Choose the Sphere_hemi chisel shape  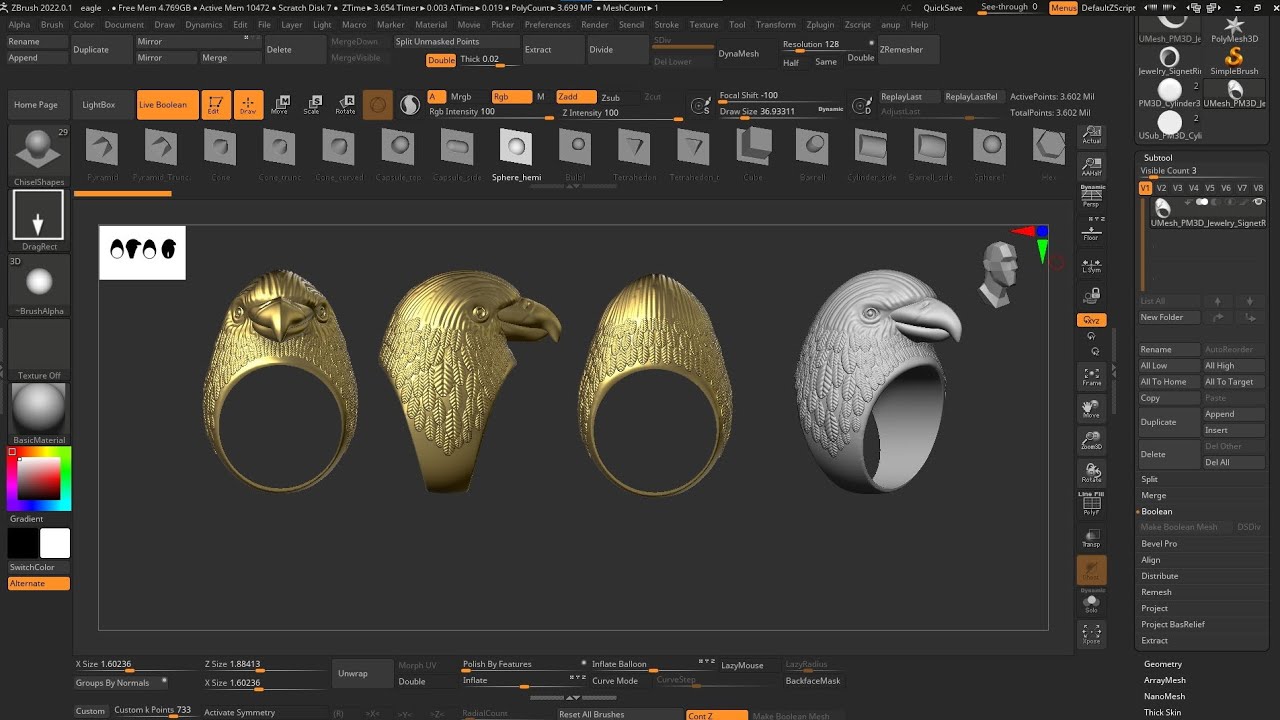click(516, 155)
